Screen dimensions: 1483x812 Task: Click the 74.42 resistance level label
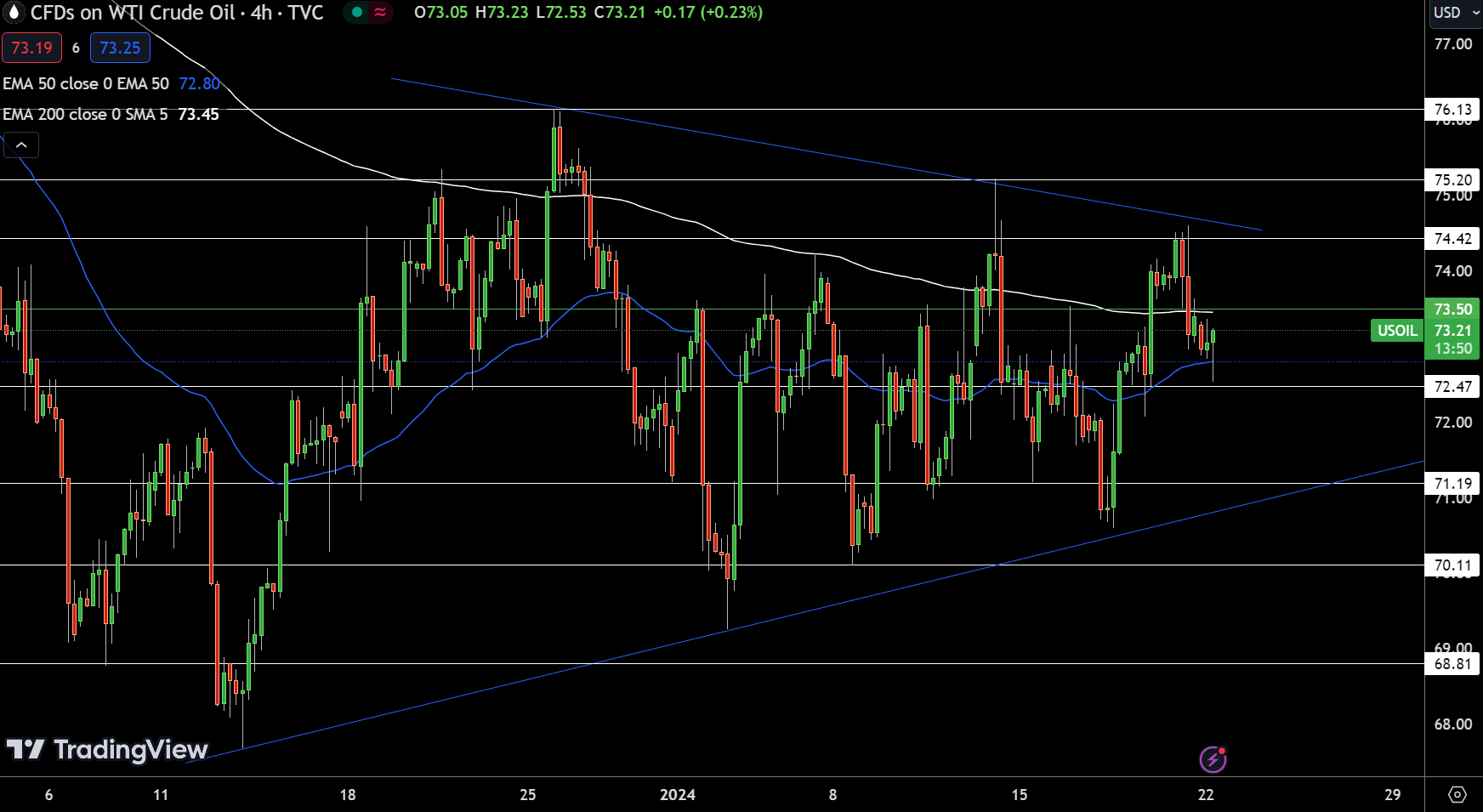pyautogui.click(x=1452, y=238)
